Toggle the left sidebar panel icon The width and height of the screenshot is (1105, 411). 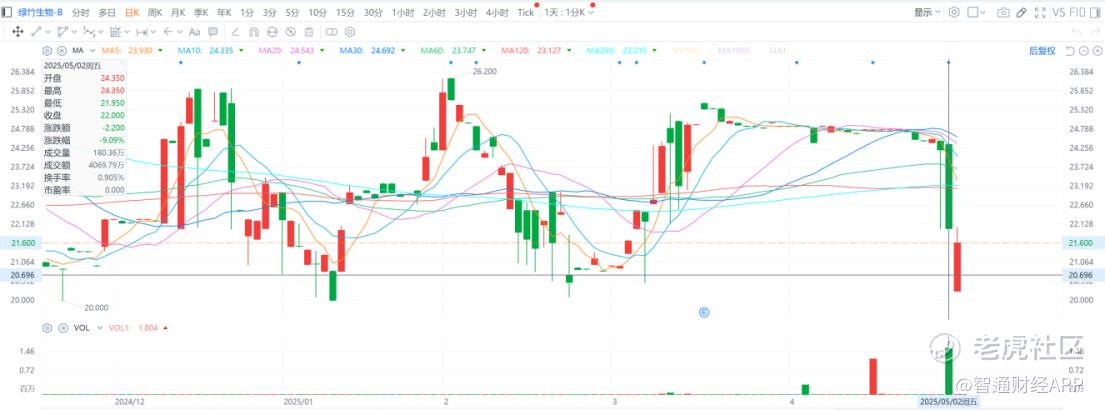tap(6, 12)
